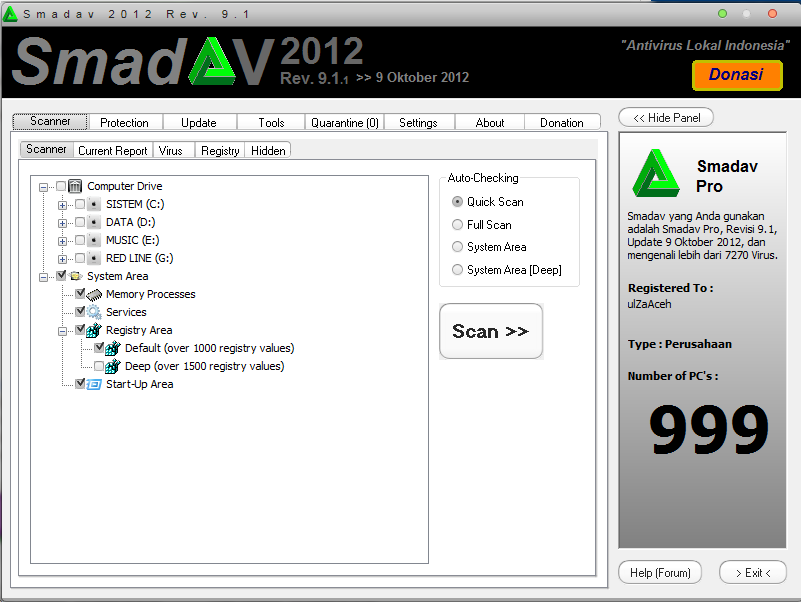
Task: Uncheck the Start-Up Area checkbox
Action: (80, 383)
